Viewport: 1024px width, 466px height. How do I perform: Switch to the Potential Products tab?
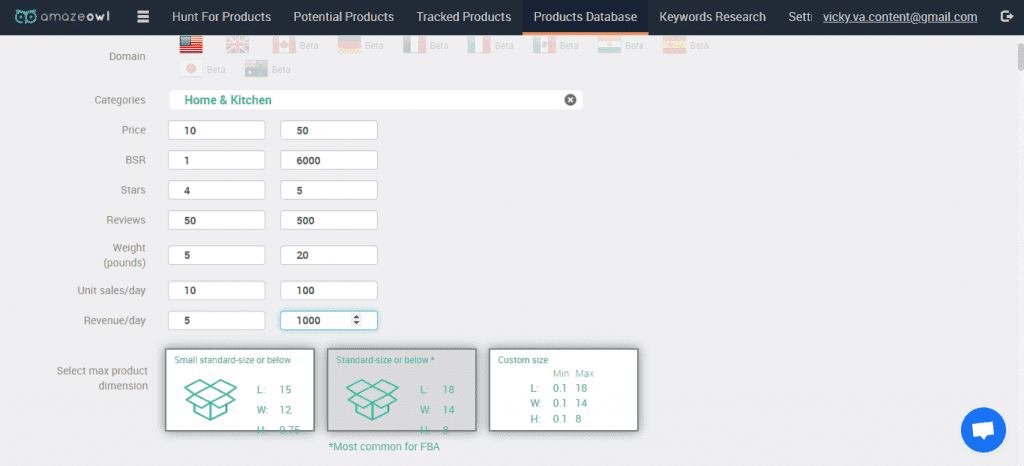tap(344, 17)
